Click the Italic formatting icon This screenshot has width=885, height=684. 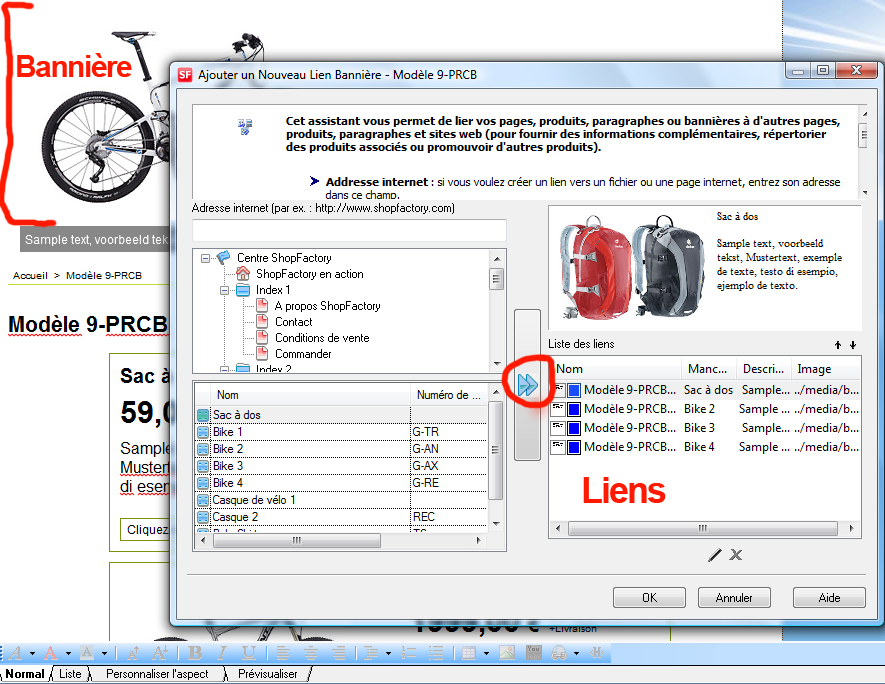click(x=222, y=653)
